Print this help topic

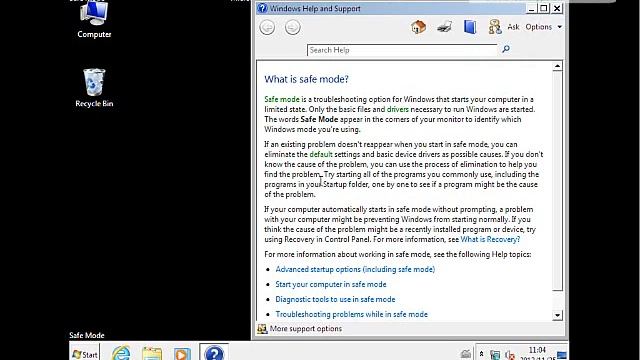(444, 27)
